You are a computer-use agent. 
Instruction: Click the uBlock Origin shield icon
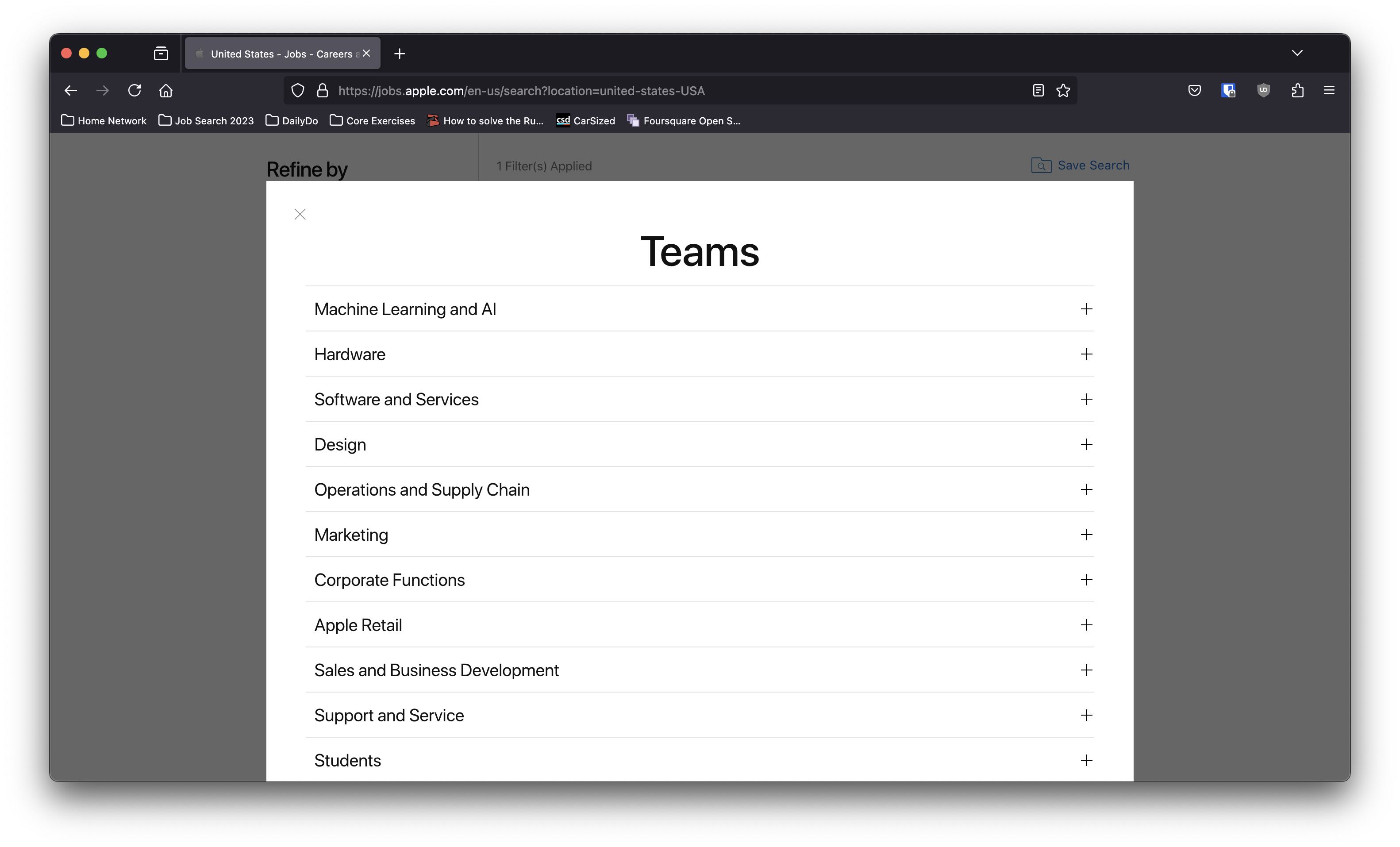(x=1263, y=90)
